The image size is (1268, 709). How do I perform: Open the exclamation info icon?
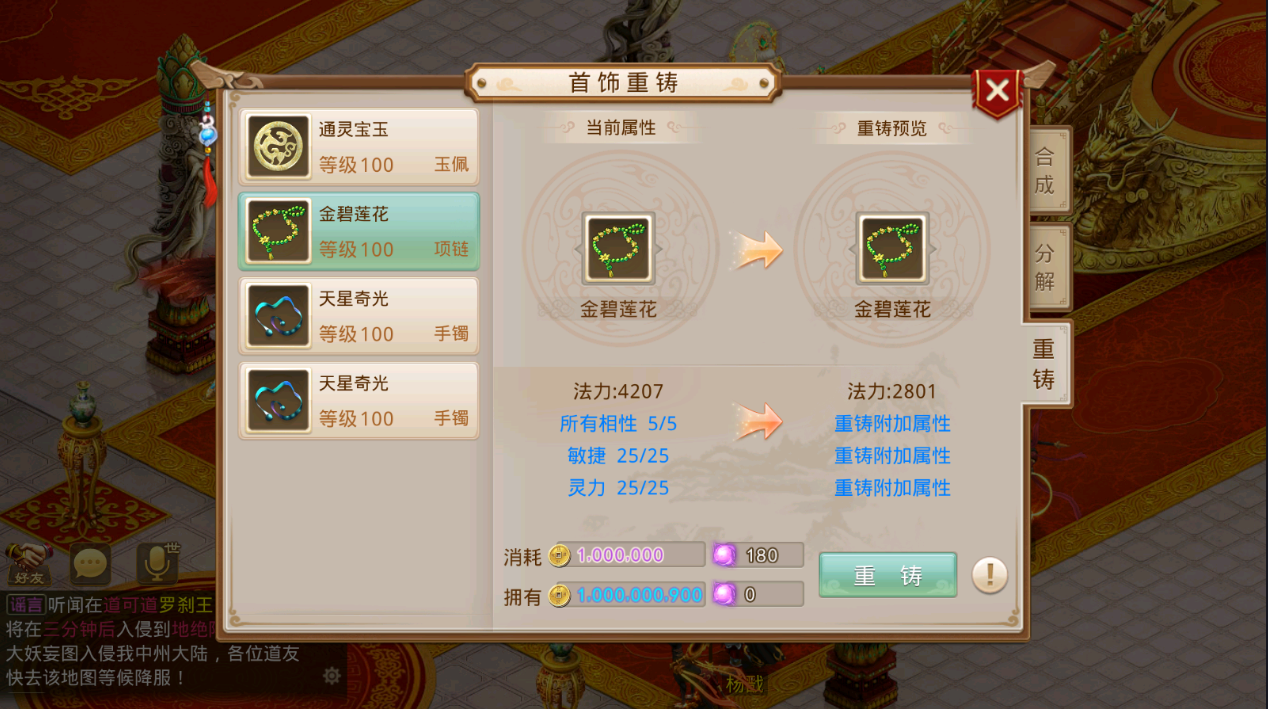pos(989,574)
